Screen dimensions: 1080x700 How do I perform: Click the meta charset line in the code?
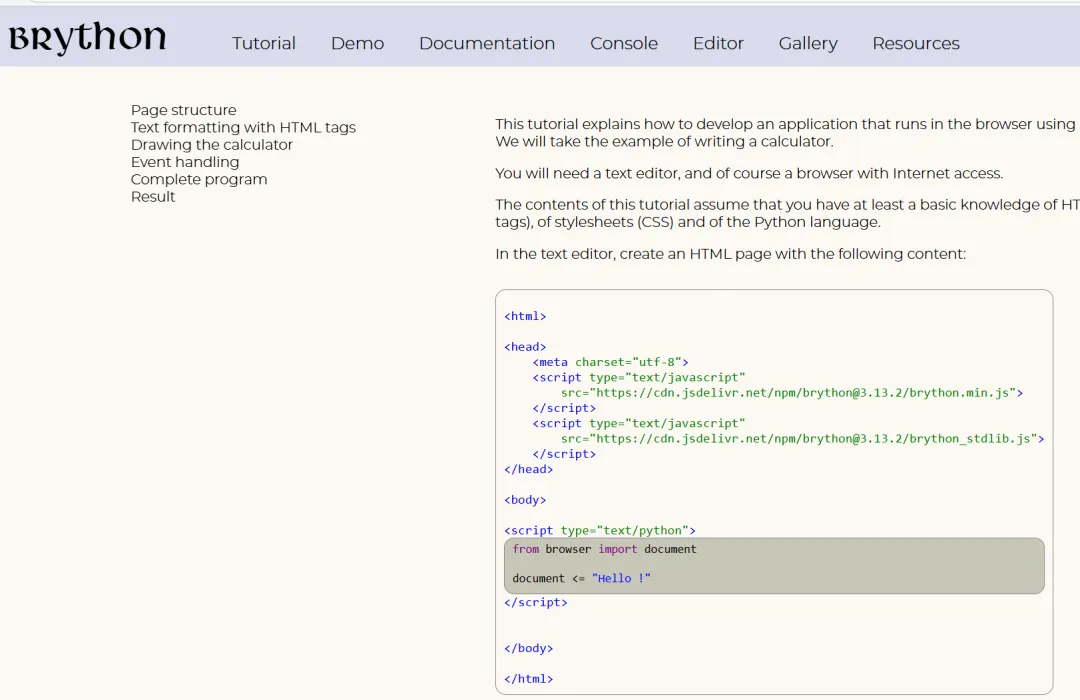[x=610, y=362]
